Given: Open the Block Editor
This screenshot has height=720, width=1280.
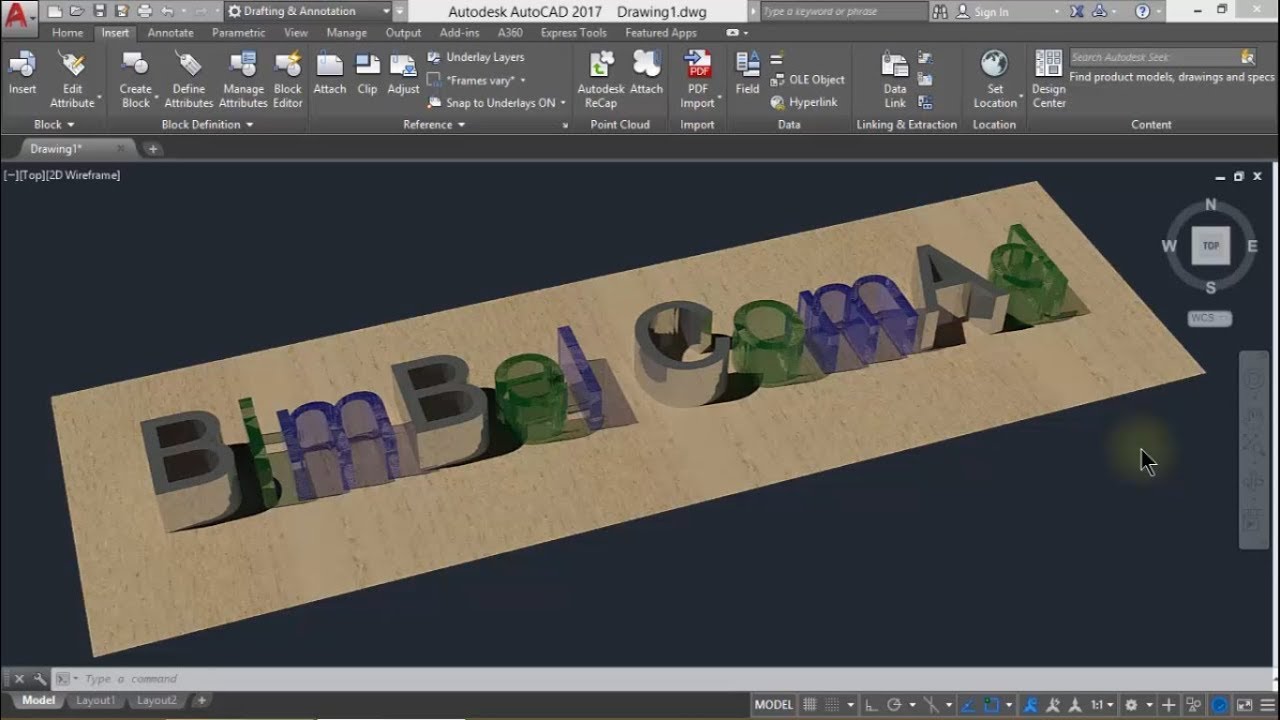Looking at the screenshot, I should [x=288, y=79].
